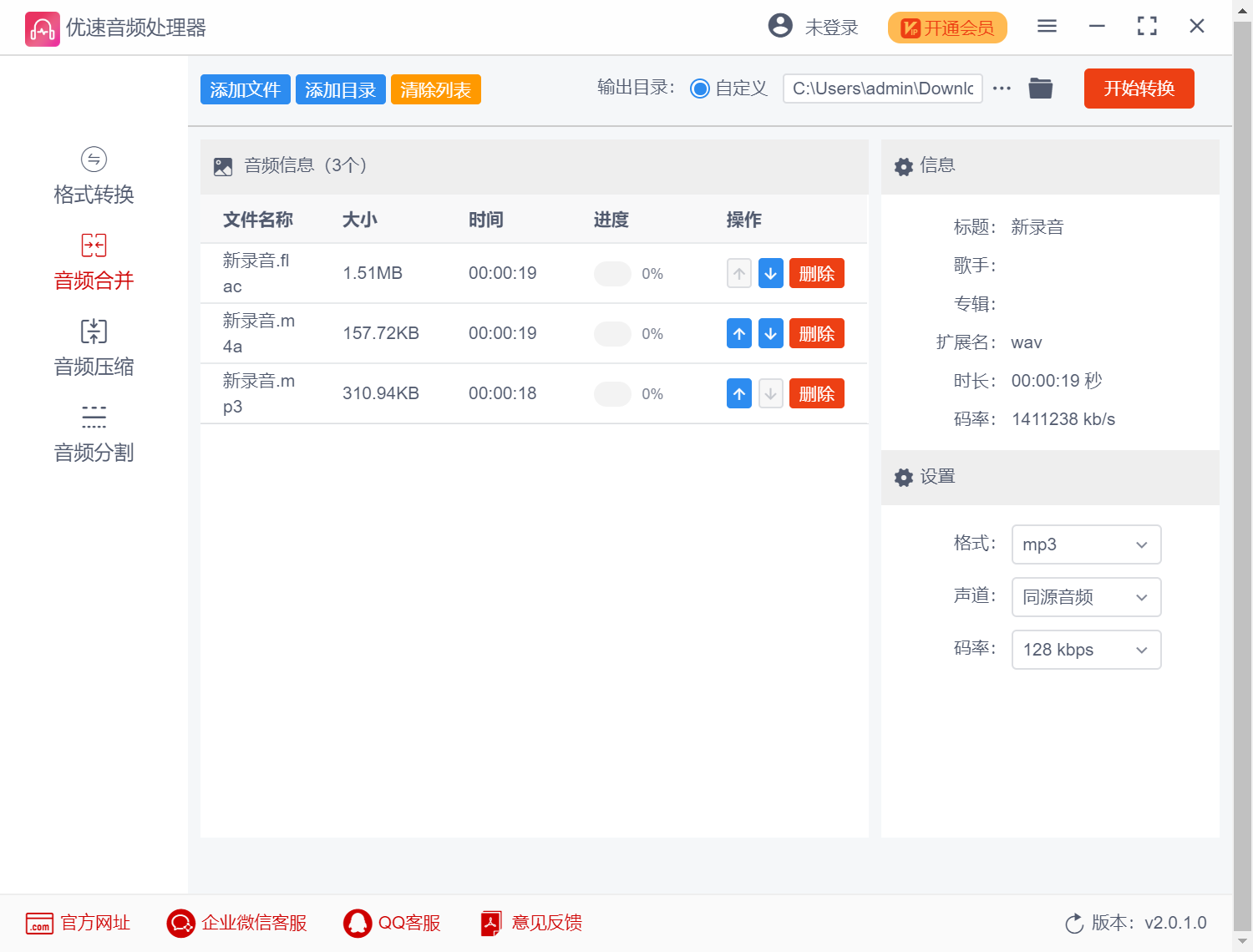Open the 开通会员 membership page
Viewport: 1253px width, 952px height.
point(946,28)
